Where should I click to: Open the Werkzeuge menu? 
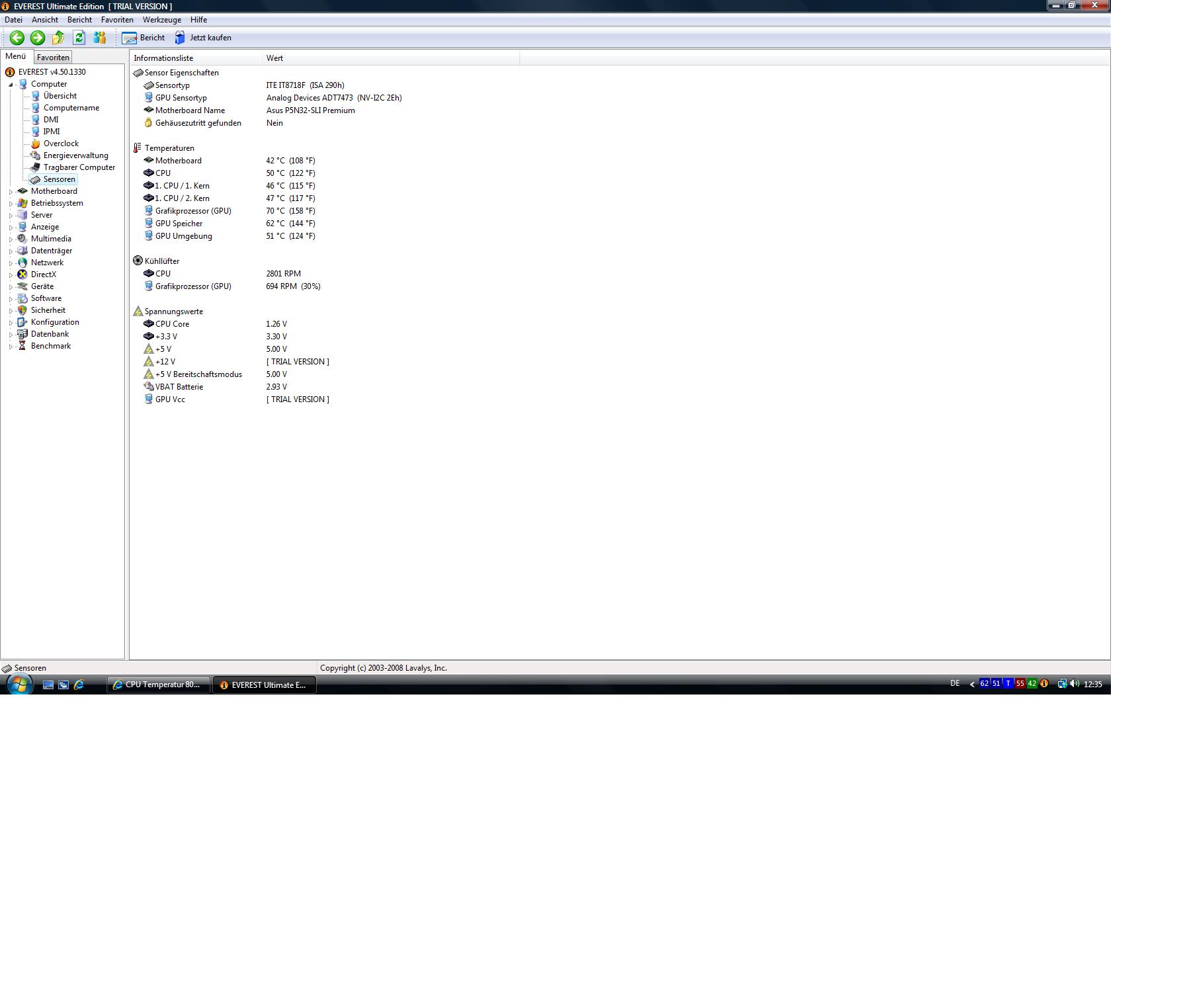(162, 20)
